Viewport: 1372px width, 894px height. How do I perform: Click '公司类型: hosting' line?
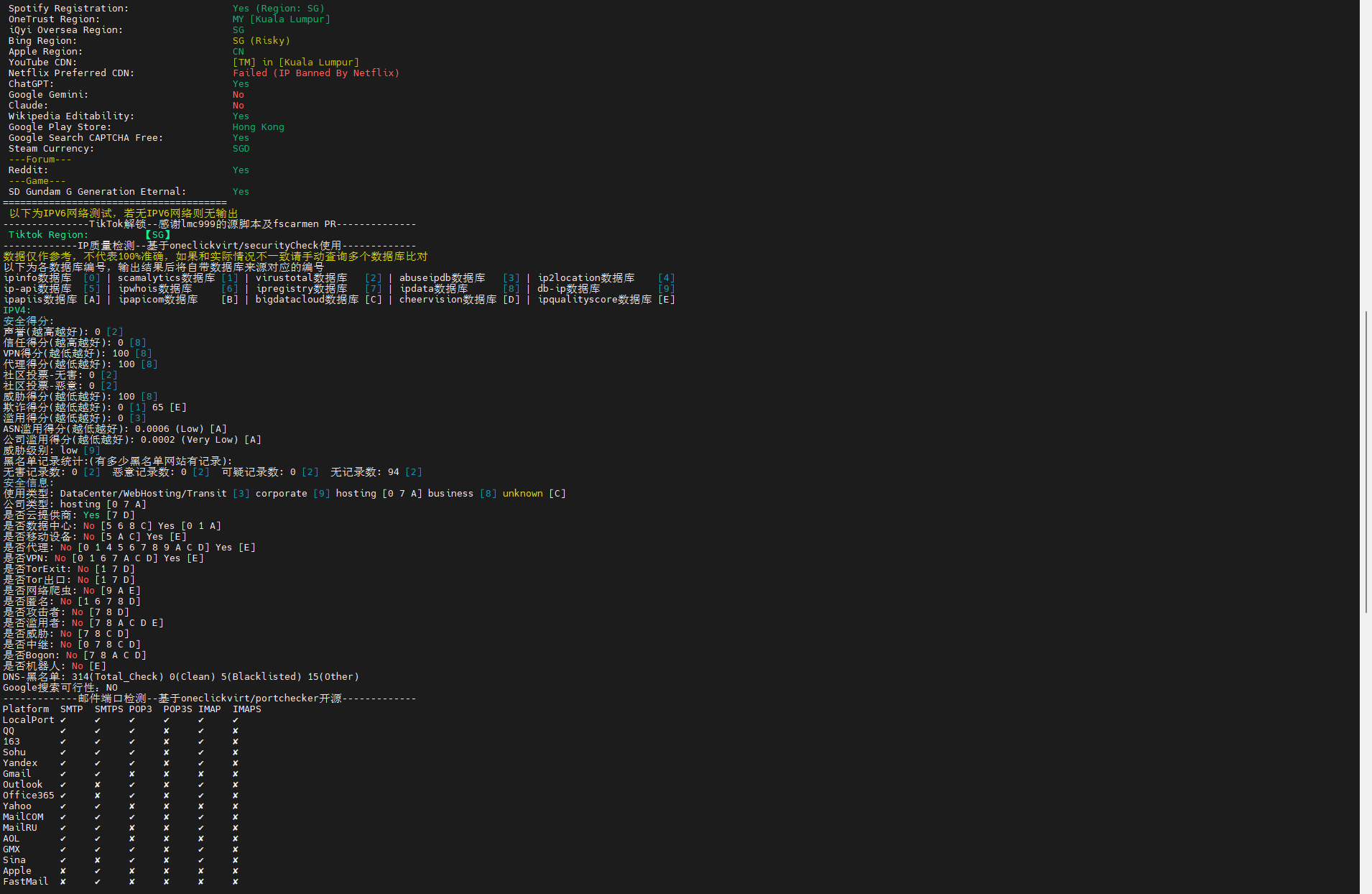[x=75, y=504]
